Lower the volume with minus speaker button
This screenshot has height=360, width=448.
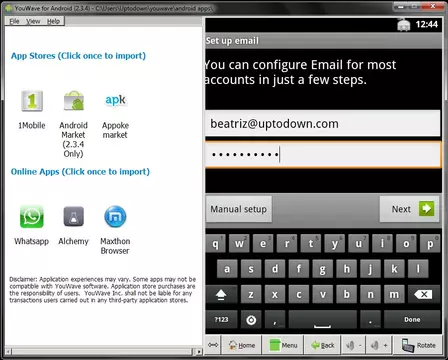[x=353, y=345]
